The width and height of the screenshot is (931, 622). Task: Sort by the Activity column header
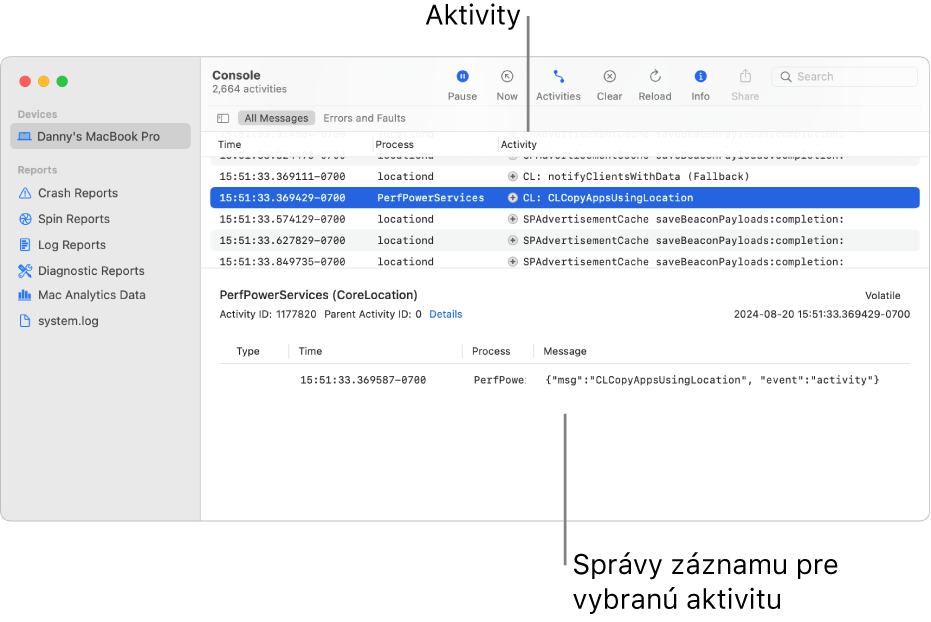click(518, 145)
